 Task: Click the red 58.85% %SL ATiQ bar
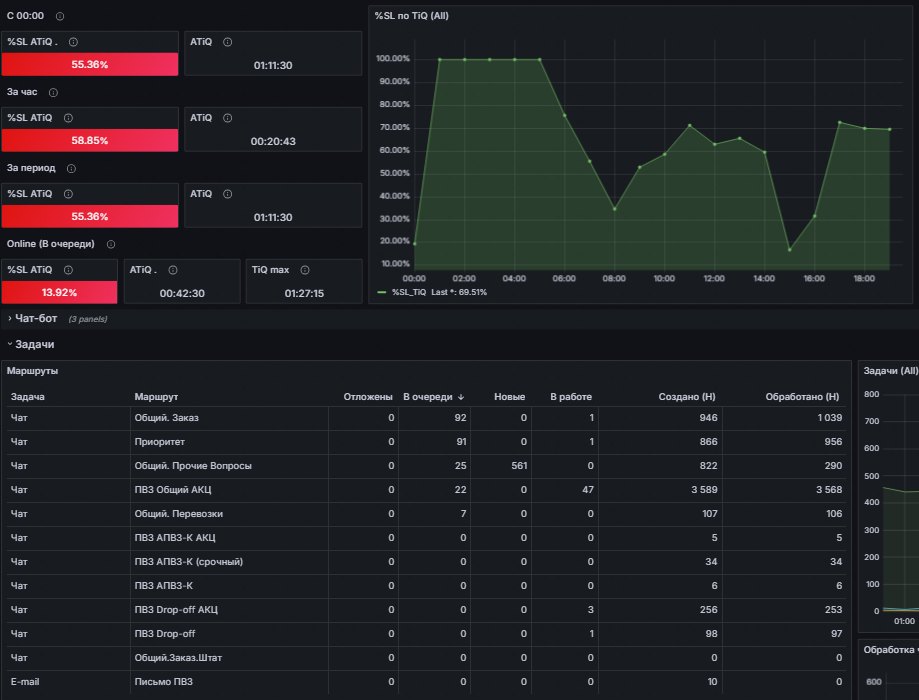pos(90,141)
